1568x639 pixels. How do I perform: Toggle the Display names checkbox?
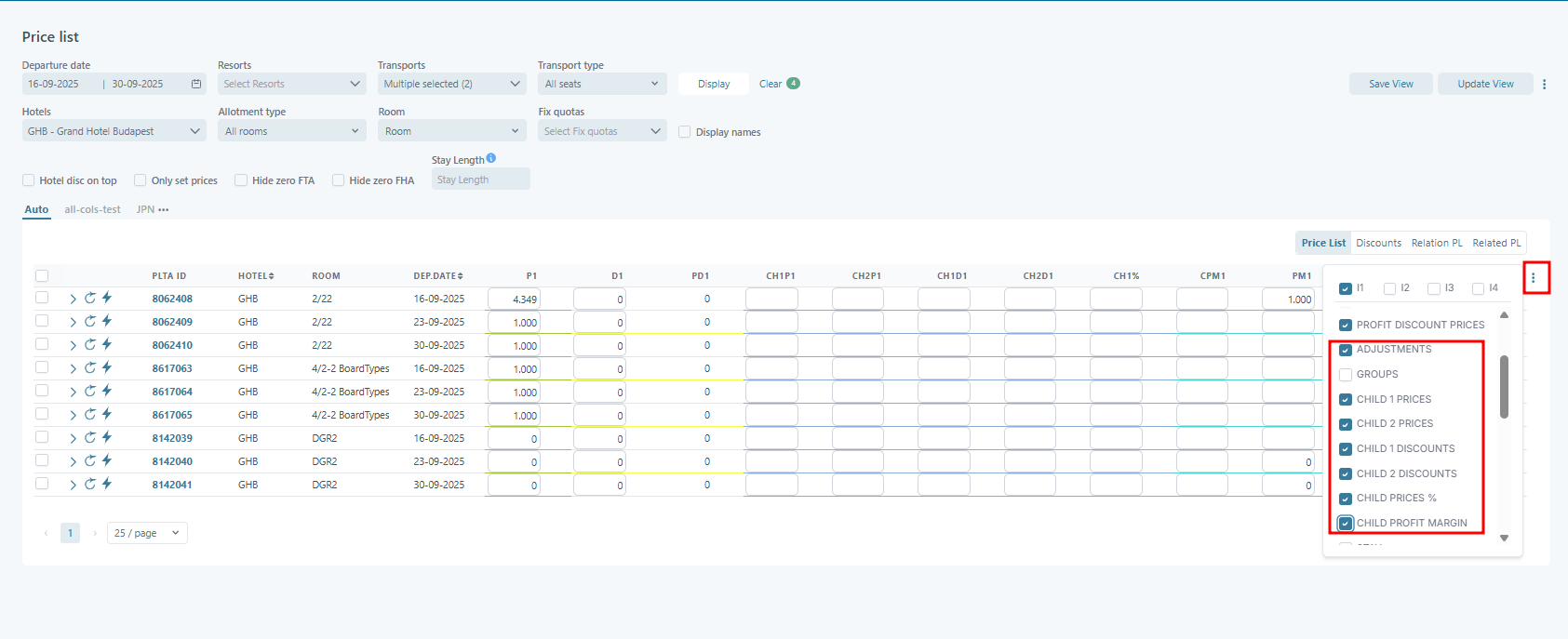point(685,132)
